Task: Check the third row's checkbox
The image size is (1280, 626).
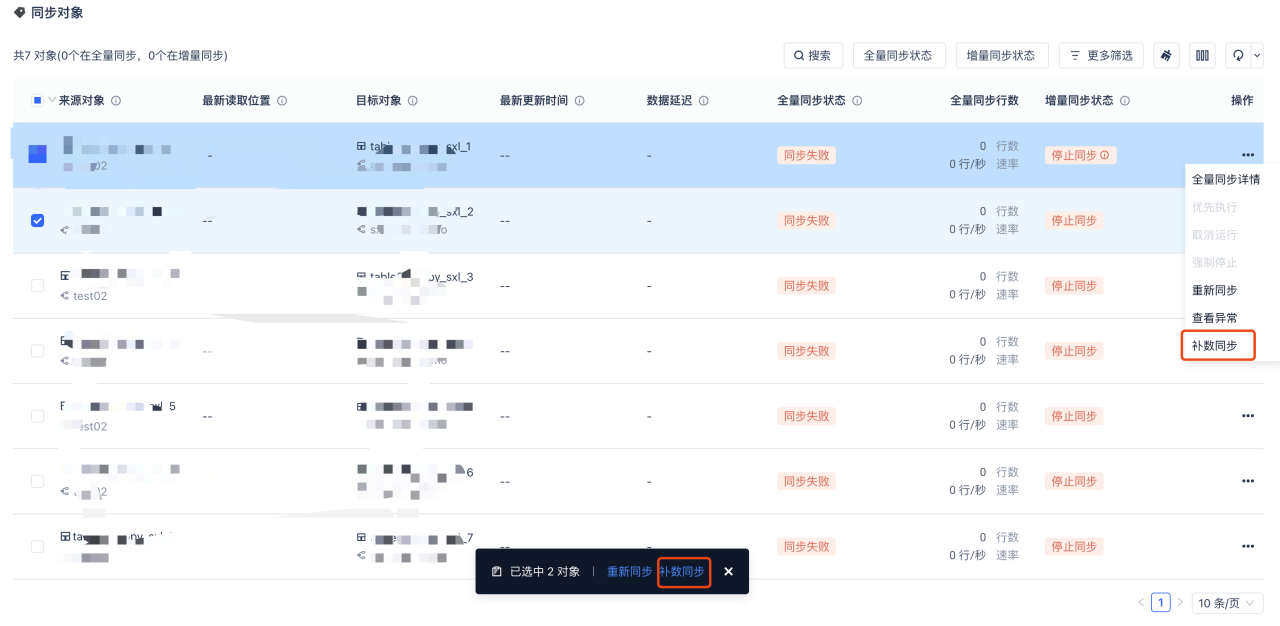Action: click(x=38, y=285)
